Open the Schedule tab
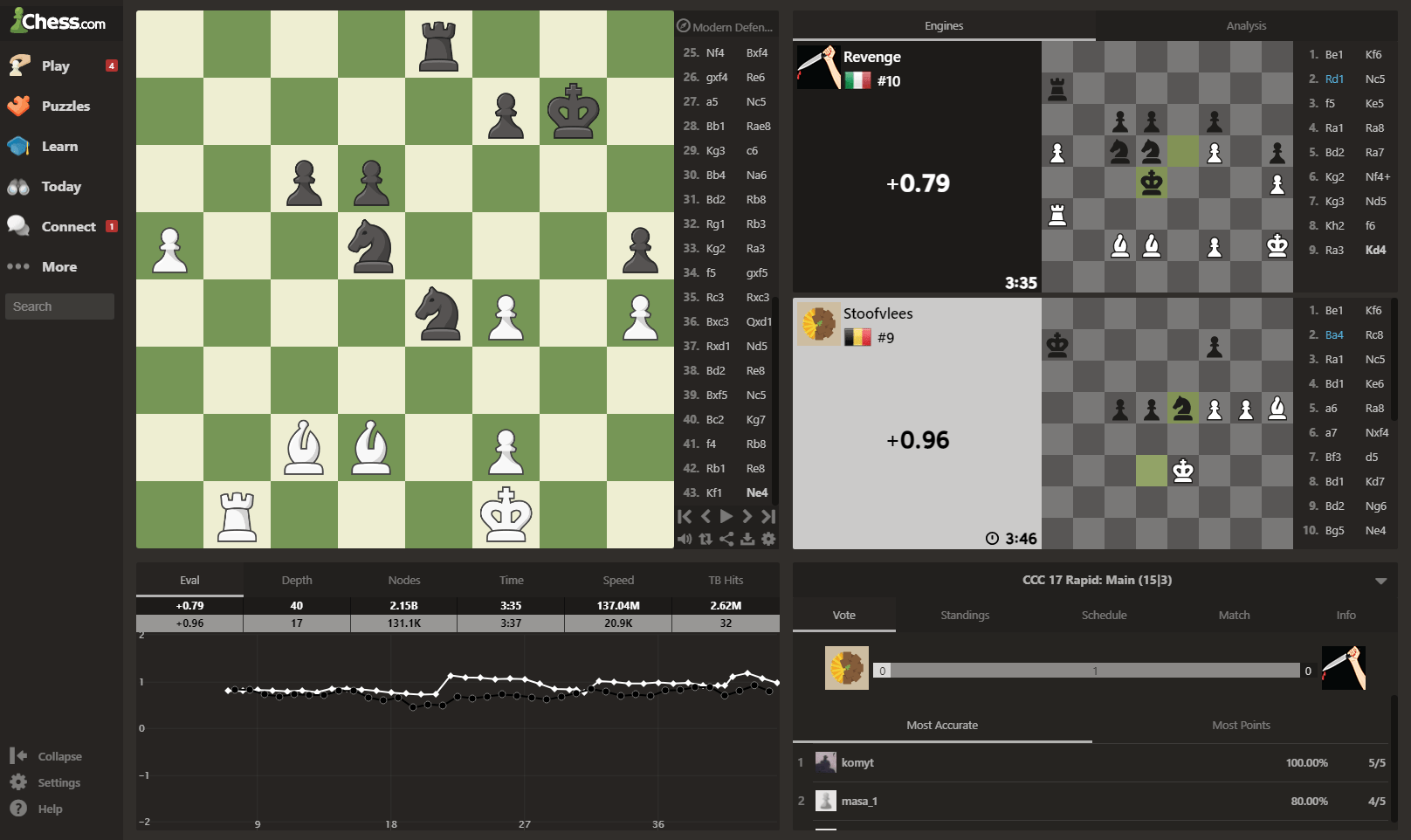The width and height of the screenshot is (1411, 840). click(x=1104, y=615)
